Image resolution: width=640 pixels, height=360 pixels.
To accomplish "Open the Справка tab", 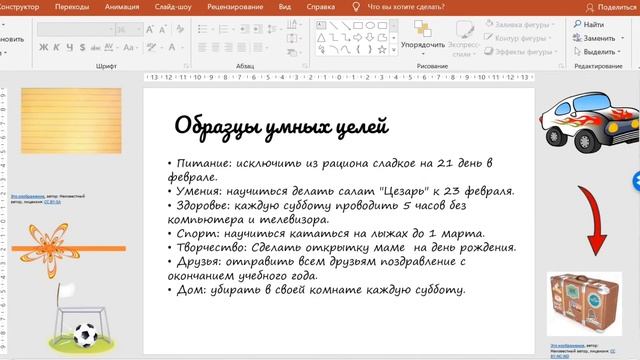I will (x=320, y=7).
